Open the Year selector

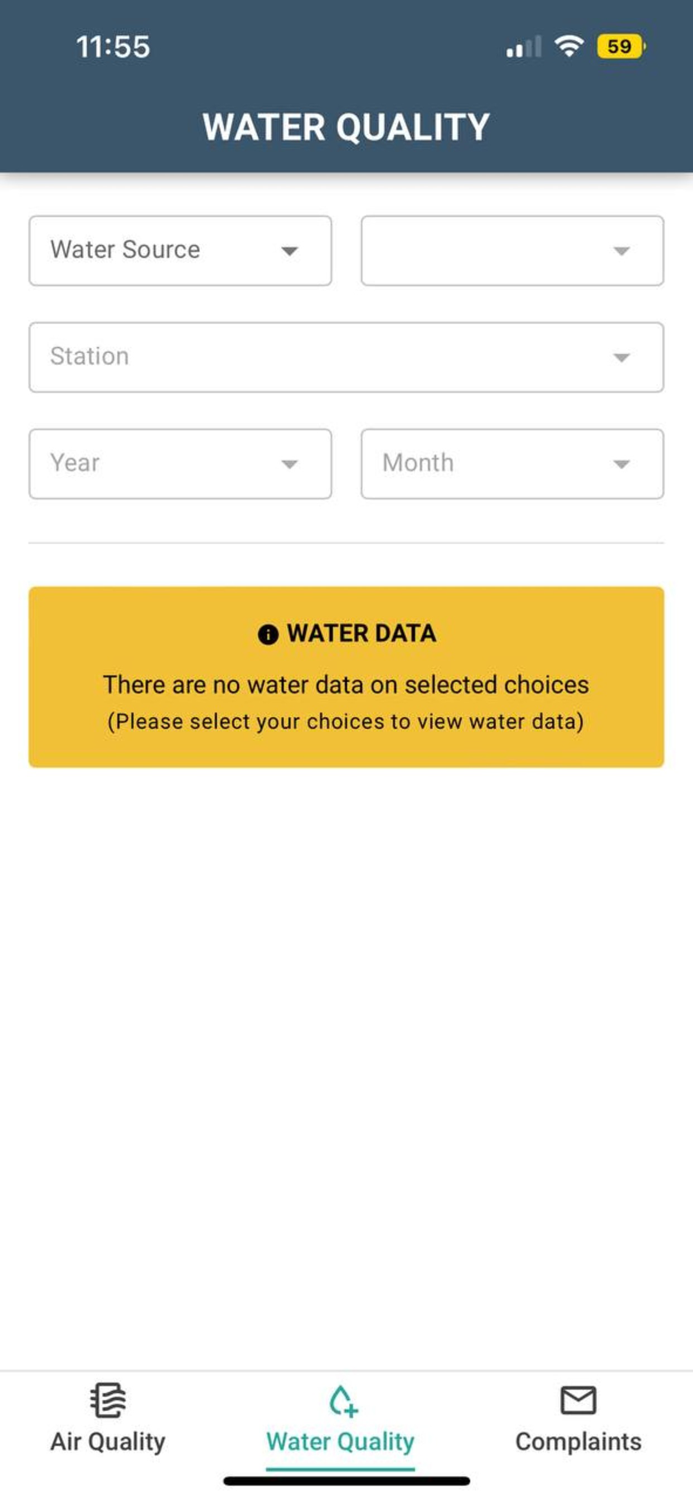point(180,463)
